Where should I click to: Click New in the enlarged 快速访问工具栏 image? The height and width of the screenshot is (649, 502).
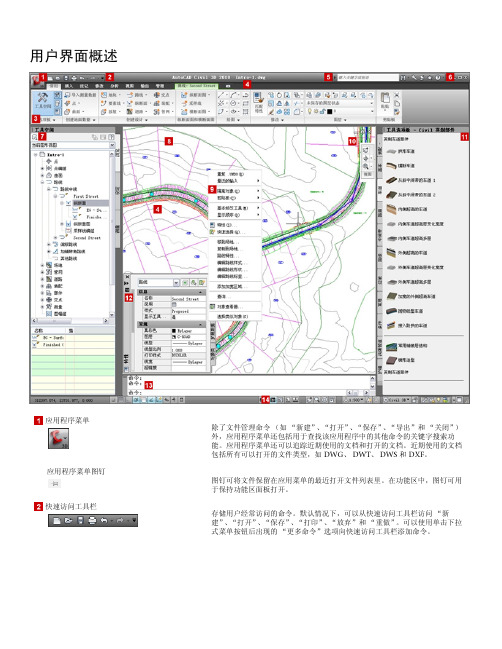57,520
